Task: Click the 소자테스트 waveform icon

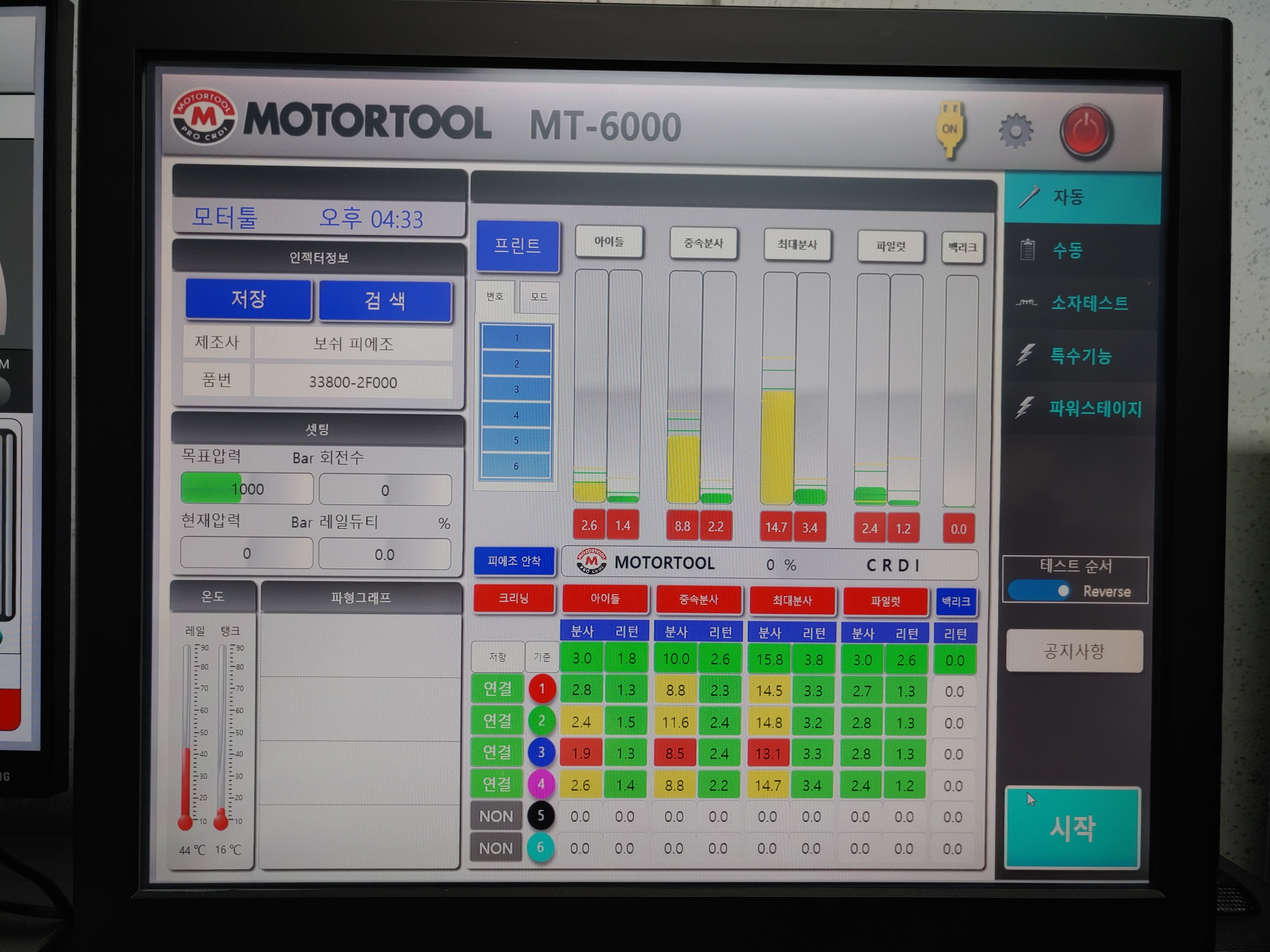Action: [x=1026, y=303]
